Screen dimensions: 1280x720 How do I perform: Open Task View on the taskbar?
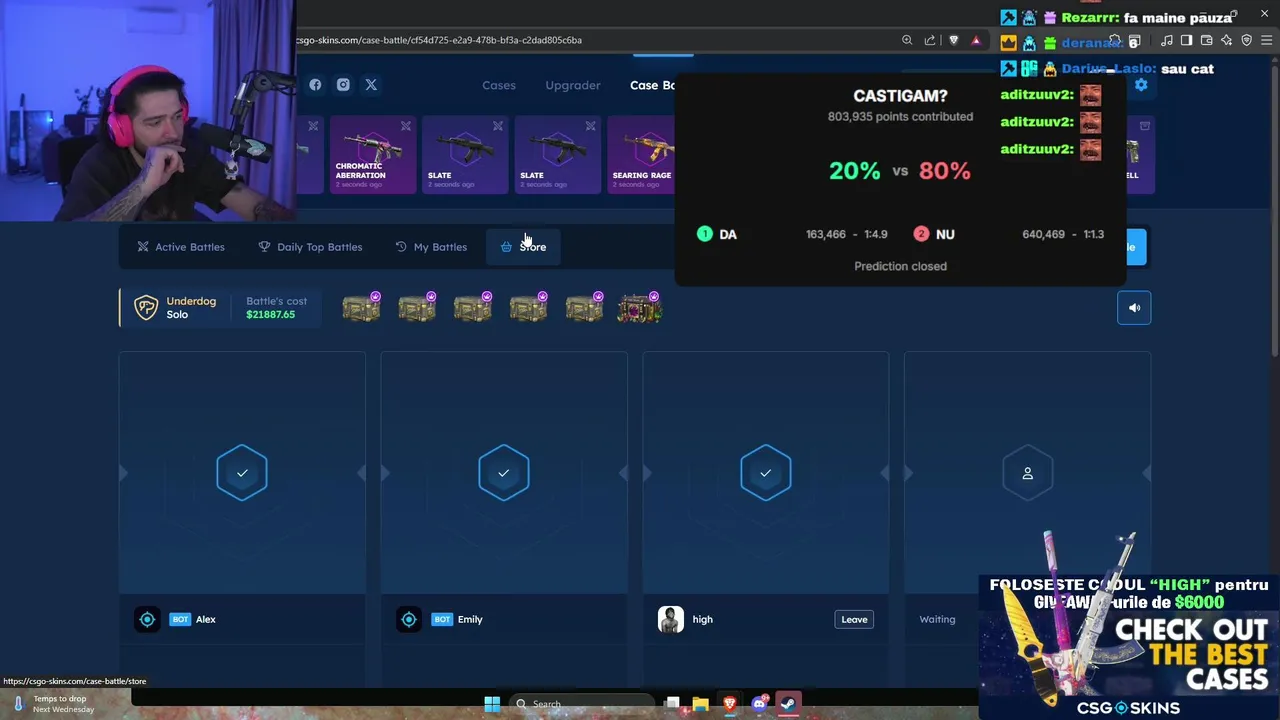pyautogui.click(x=672, y=704)
